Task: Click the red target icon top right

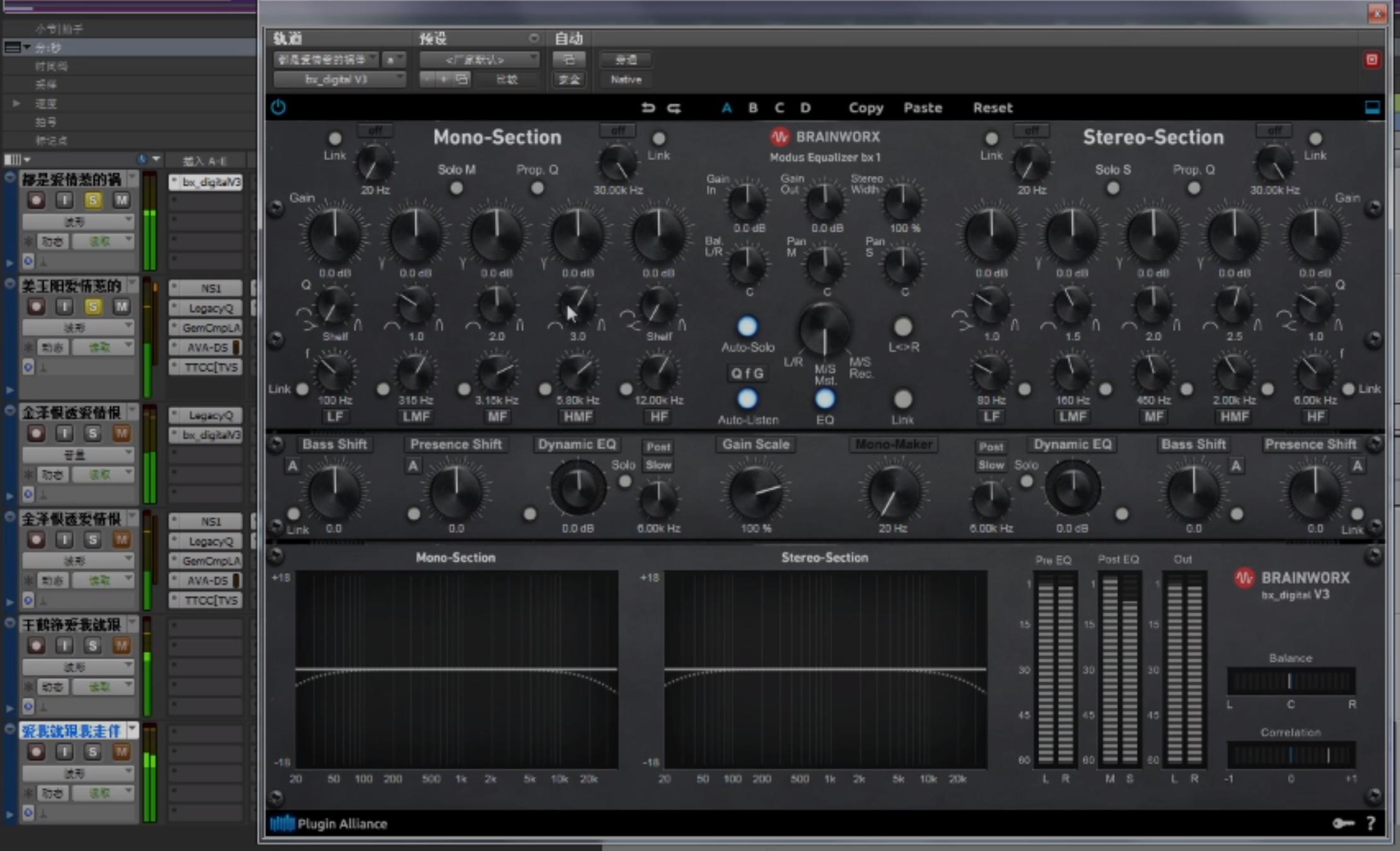Action: (x=1372, y=59)
